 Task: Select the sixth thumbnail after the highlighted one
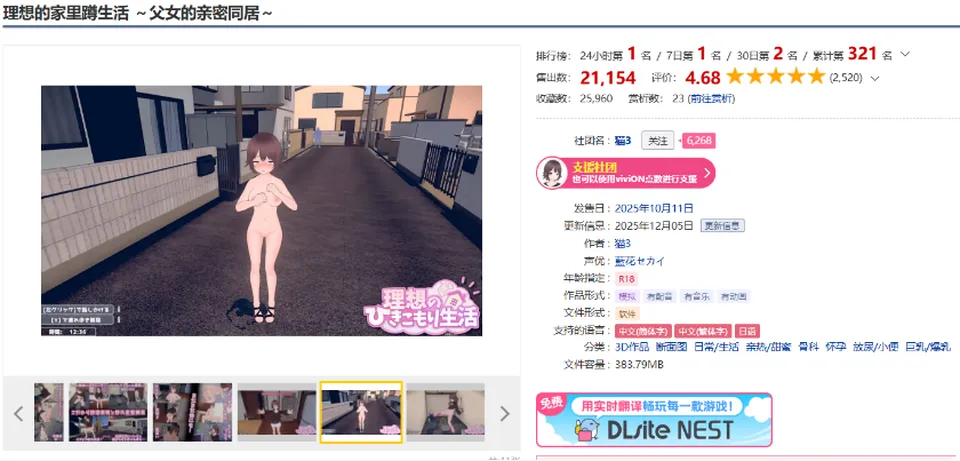(446, 413)
